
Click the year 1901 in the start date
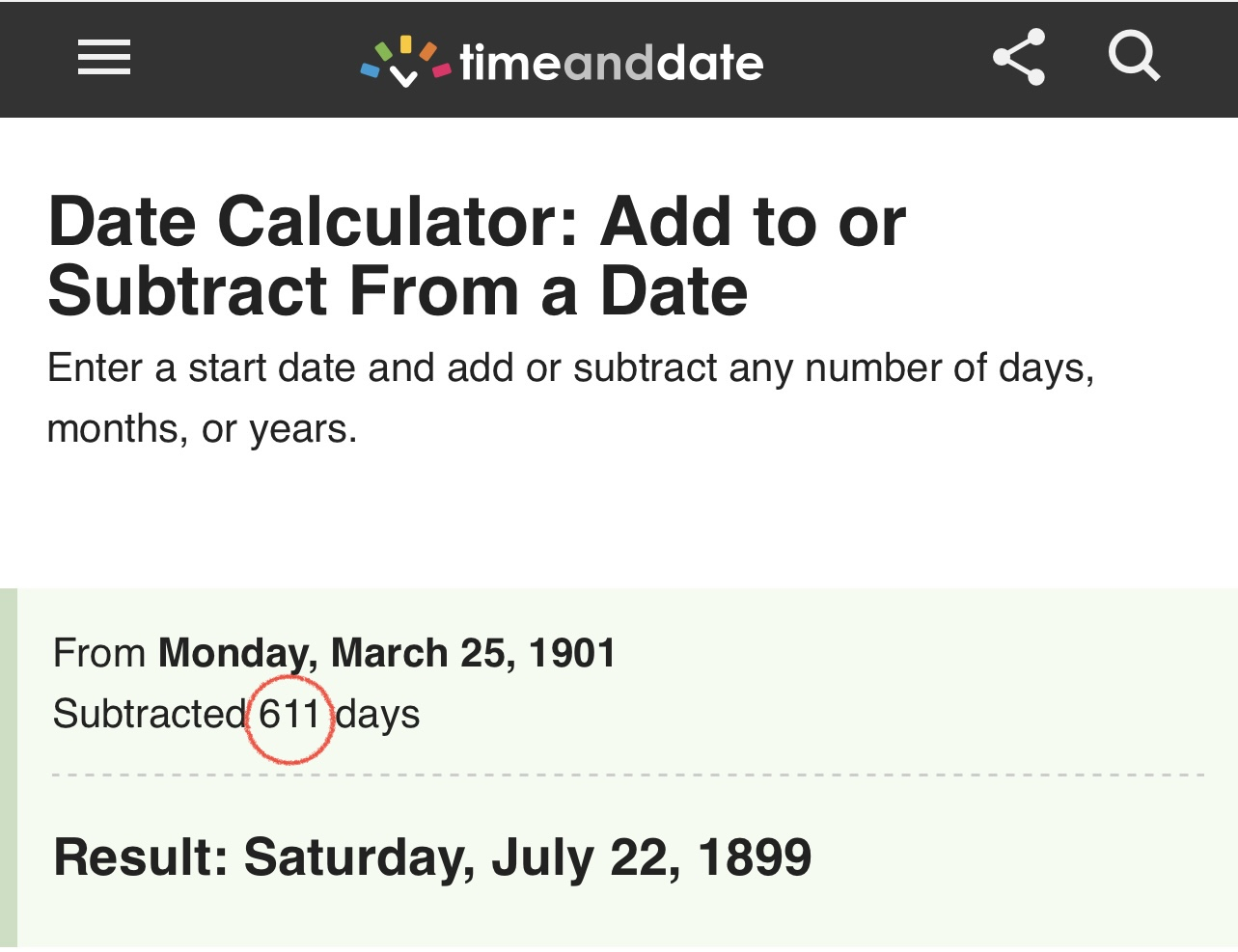(x=572, y=654)
